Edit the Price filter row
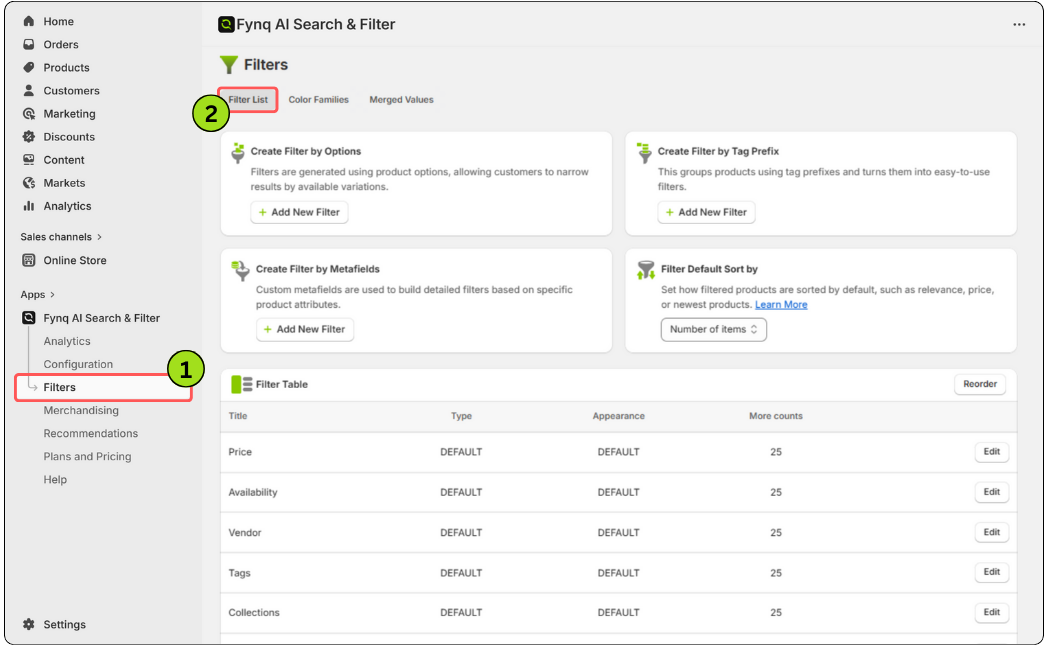The width and height of the screenshot is (1048, 647). (991, 452)
